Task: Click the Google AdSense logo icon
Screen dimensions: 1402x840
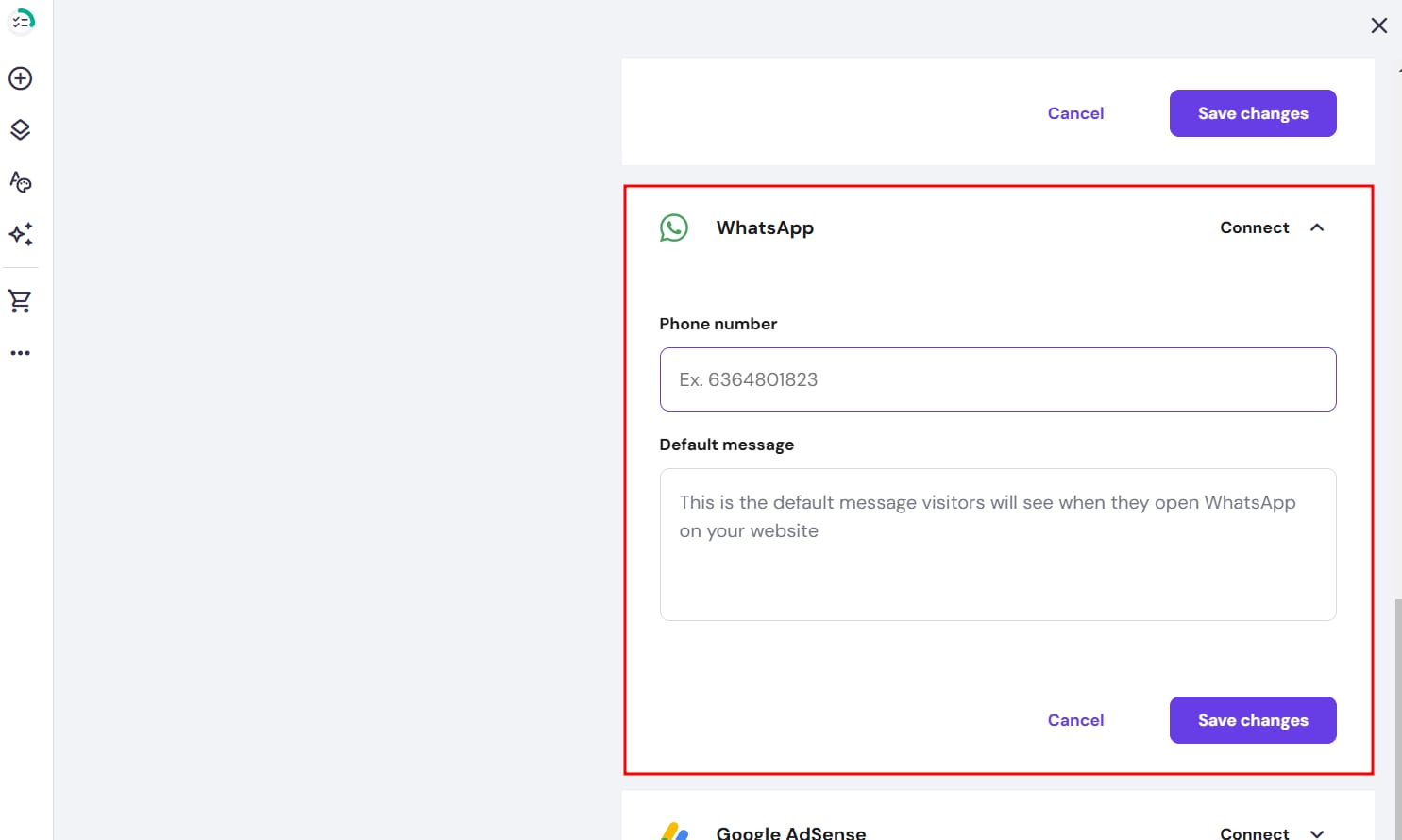Action: (x=674, y=831)
